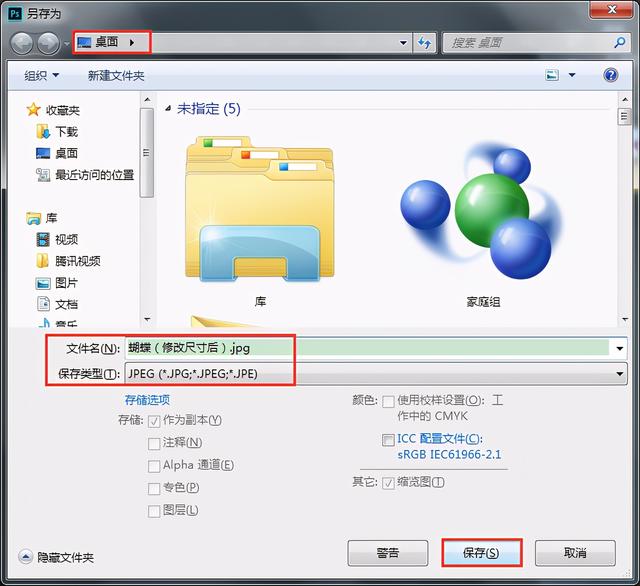Click the 保存(S) button

481,553
